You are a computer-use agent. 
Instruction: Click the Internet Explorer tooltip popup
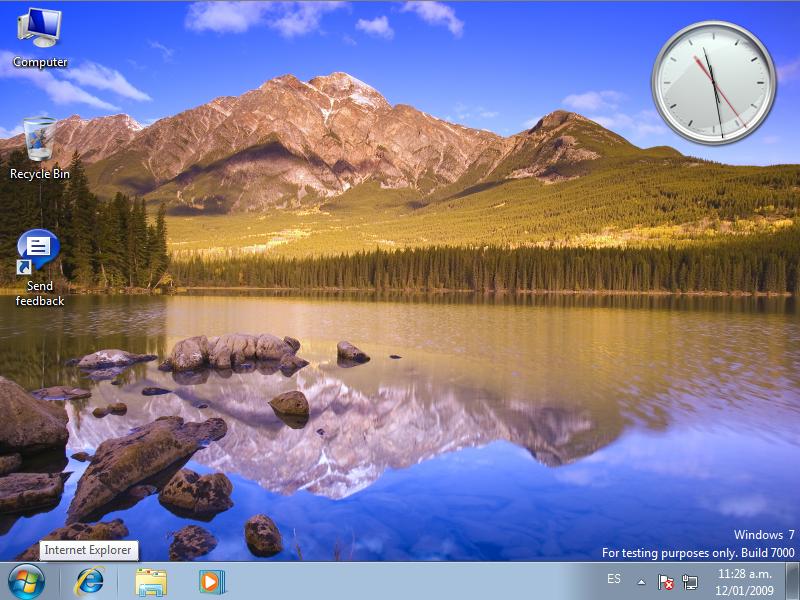88,550
